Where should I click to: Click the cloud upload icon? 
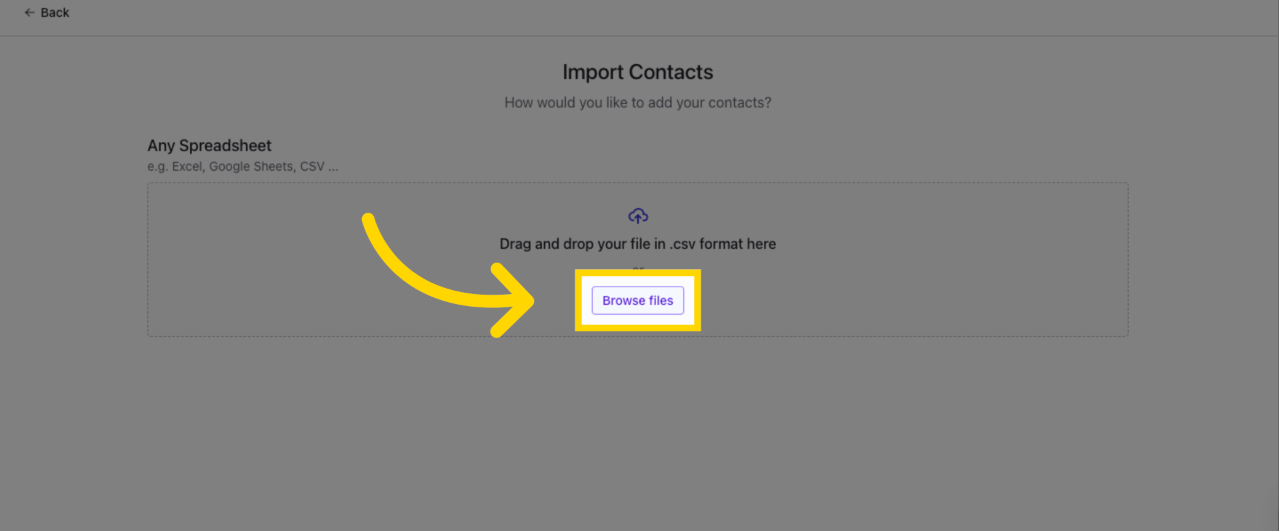[x=638, y=216]
